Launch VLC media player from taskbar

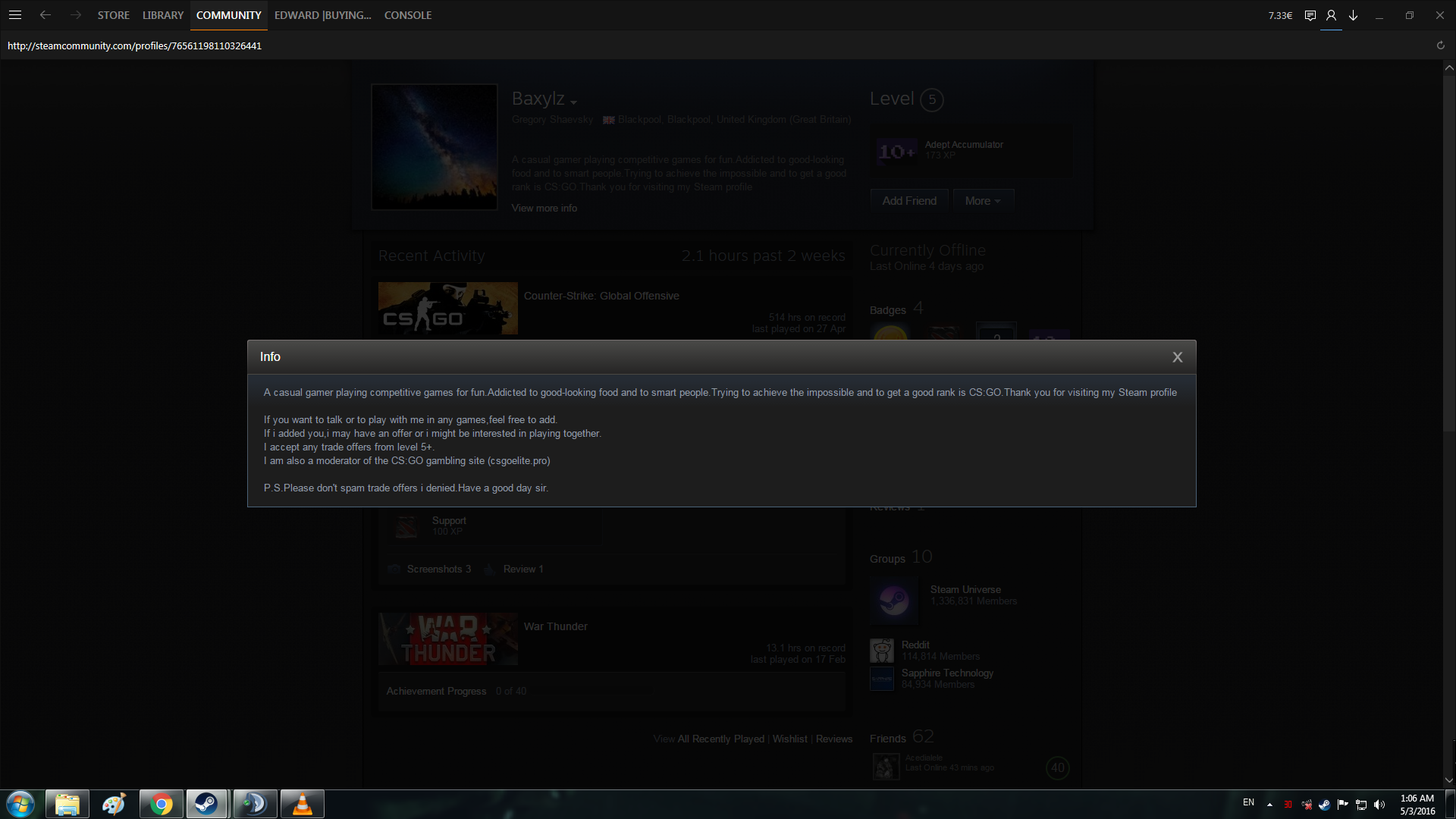pos(302,804)
